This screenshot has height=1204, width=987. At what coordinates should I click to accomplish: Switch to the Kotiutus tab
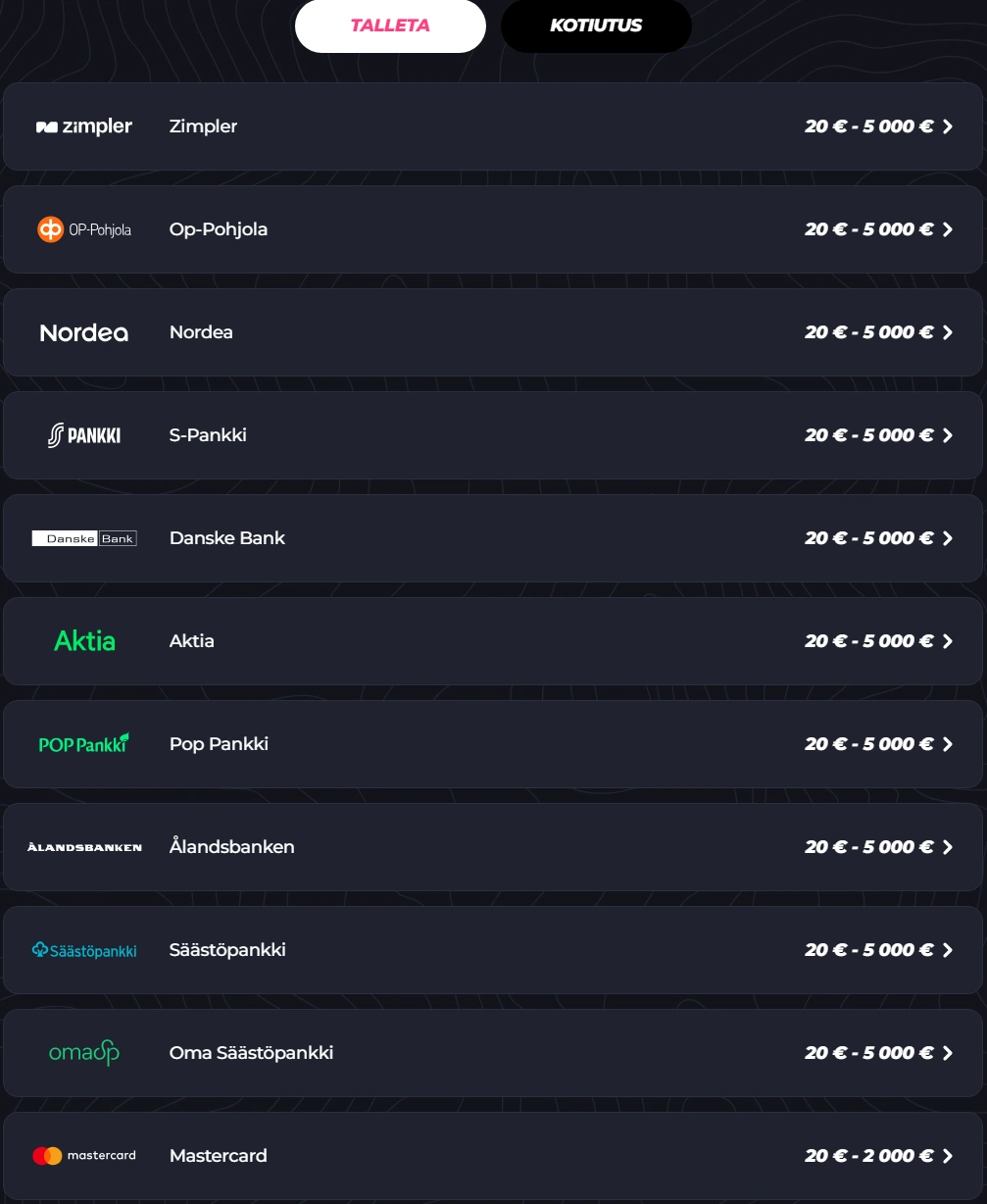596,25
